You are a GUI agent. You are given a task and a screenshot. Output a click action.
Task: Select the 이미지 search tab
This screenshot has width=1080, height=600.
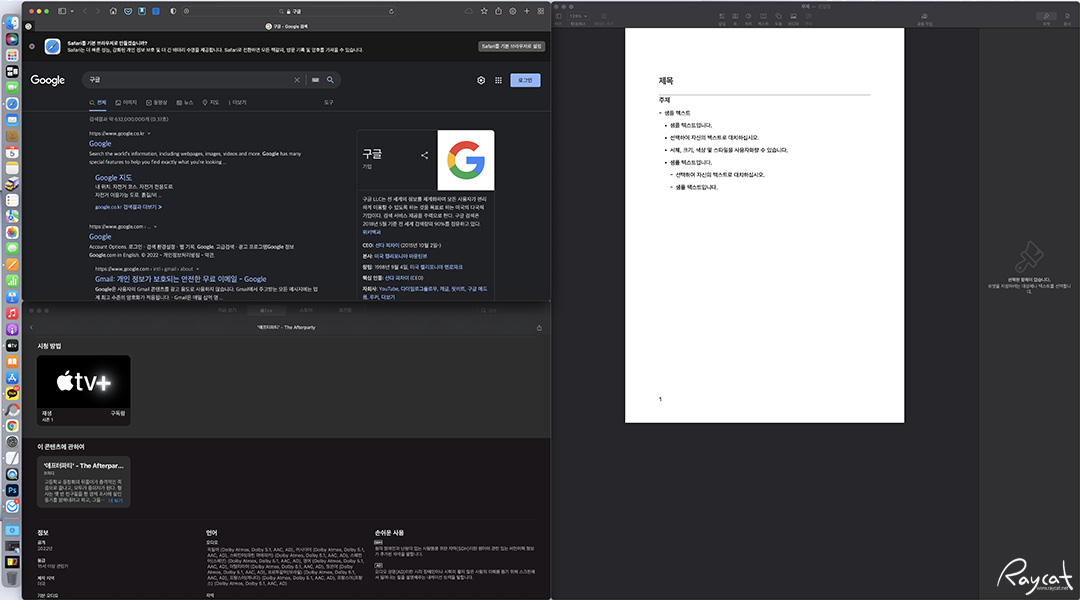[126, 103]
